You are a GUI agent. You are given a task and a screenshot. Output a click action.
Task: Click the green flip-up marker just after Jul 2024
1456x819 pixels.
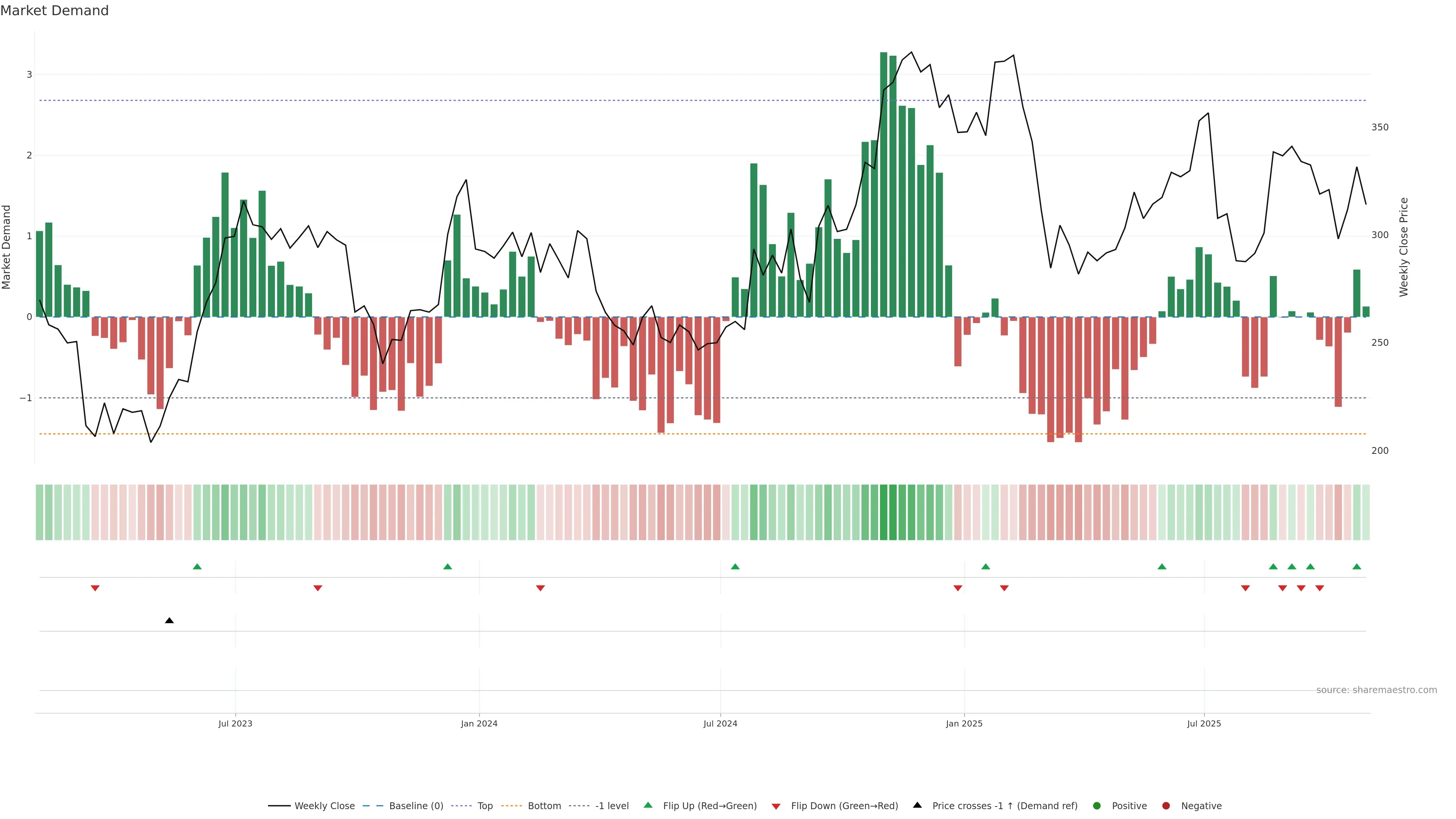tap(735, 566)
